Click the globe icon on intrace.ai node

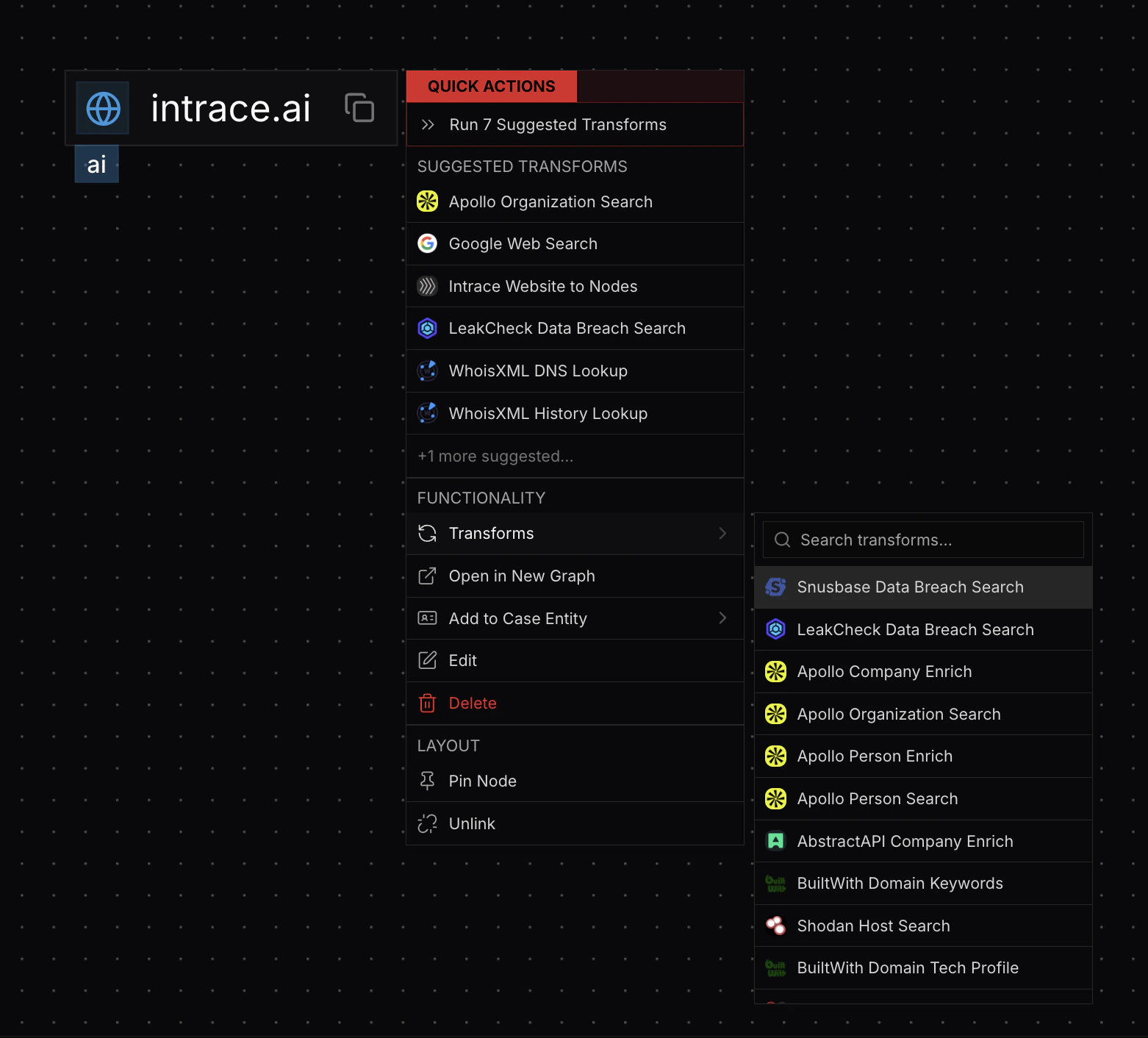pyautogui.click(x=103, y=109)
